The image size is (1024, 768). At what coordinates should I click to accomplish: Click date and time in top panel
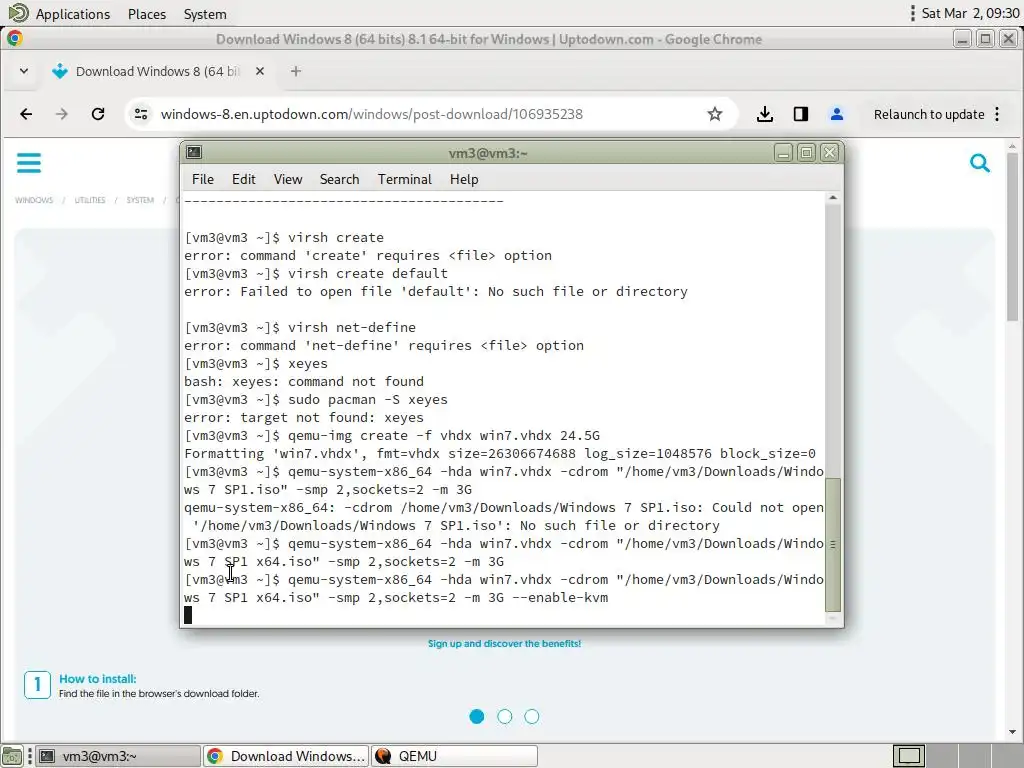[x=970, y=13]
